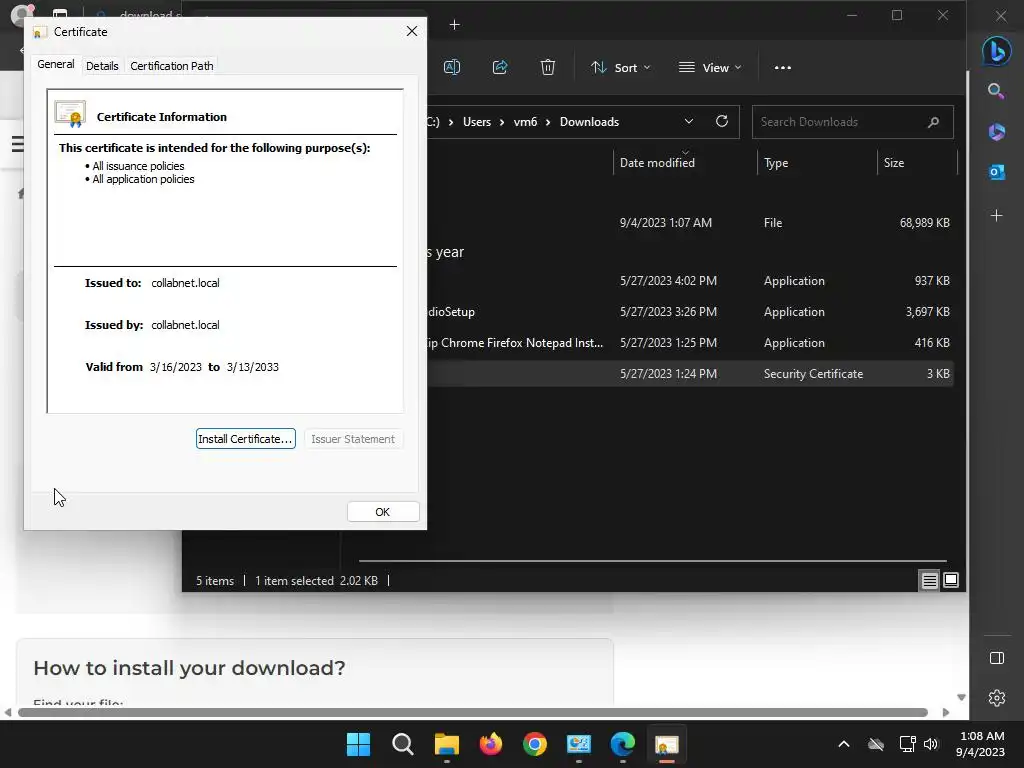
Task: Select the General tab
Action: (x=56, y=64)
